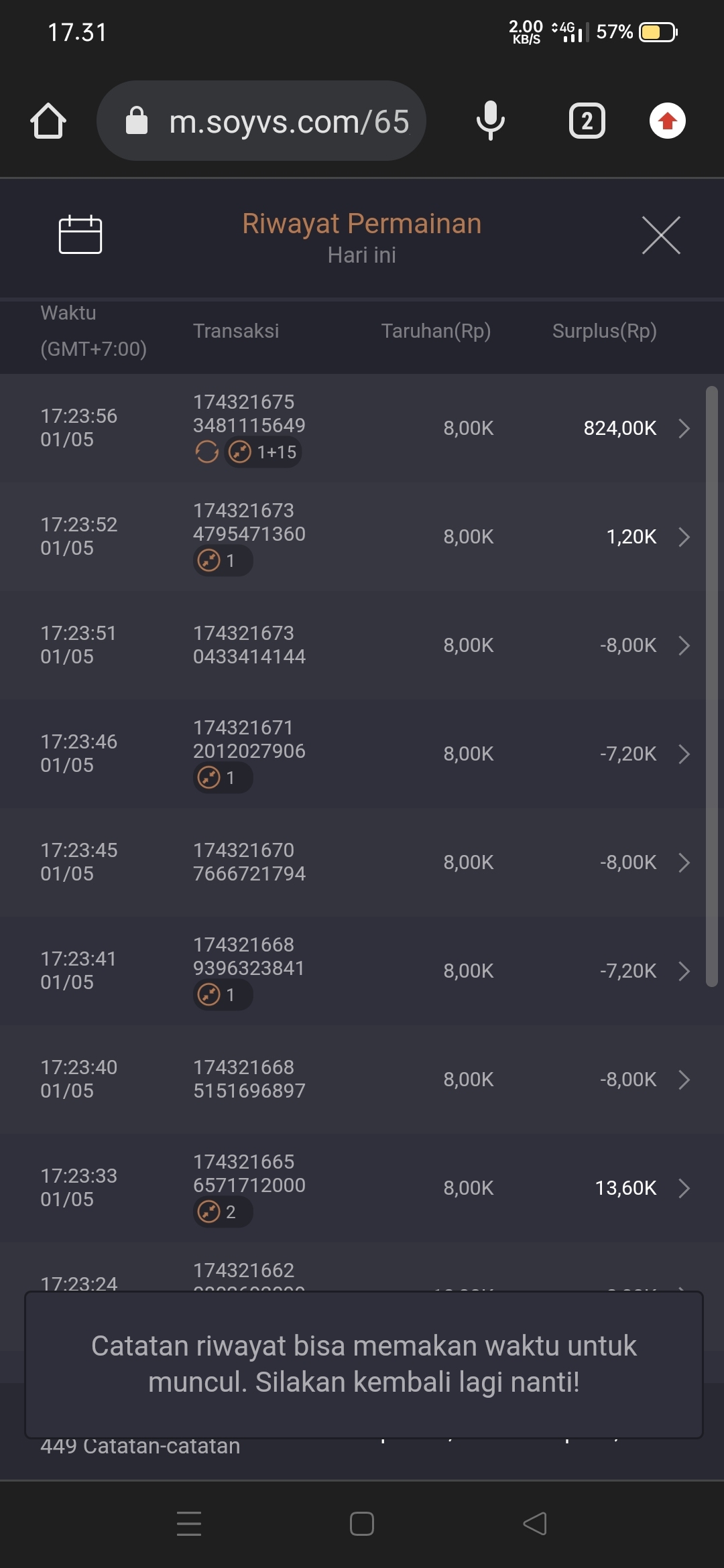This screenshot has height=1568, width=724.
Task: Tap the red upload arrow icon
Action: point(667,121)
